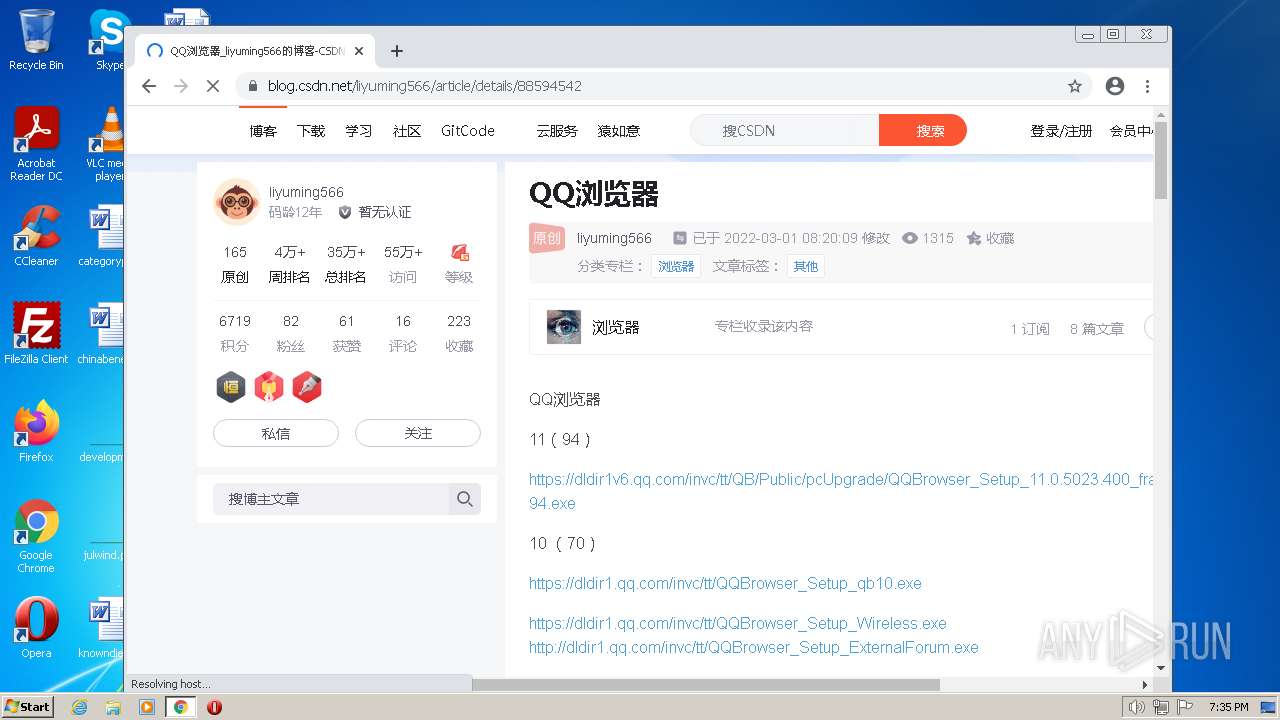Click the Chrome address bar URL
This screenshot has width=1280, height=720.
pyautogui.click(x=425, y=86)
